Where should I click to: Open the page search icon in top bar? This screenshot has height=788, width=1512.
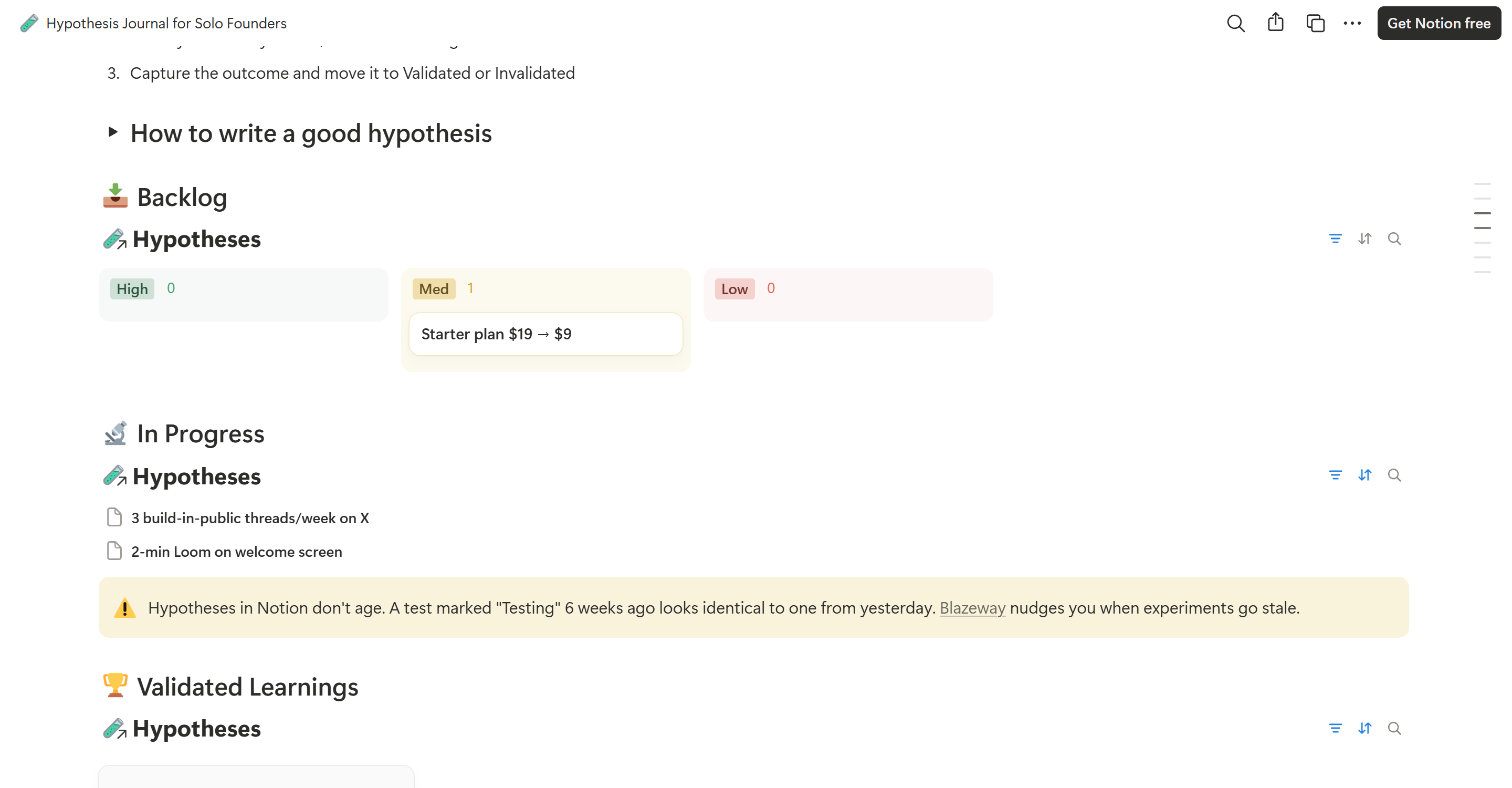pyautogui.click(x=1235, y=24)
